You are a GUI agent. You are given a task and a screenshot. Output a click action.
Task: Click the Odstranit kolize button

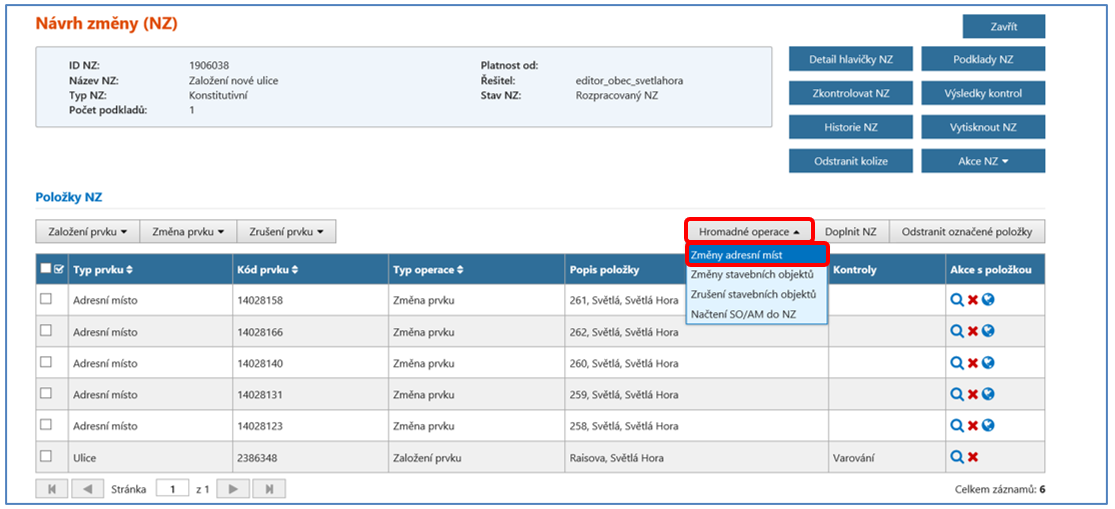click(x=850, y=161)
